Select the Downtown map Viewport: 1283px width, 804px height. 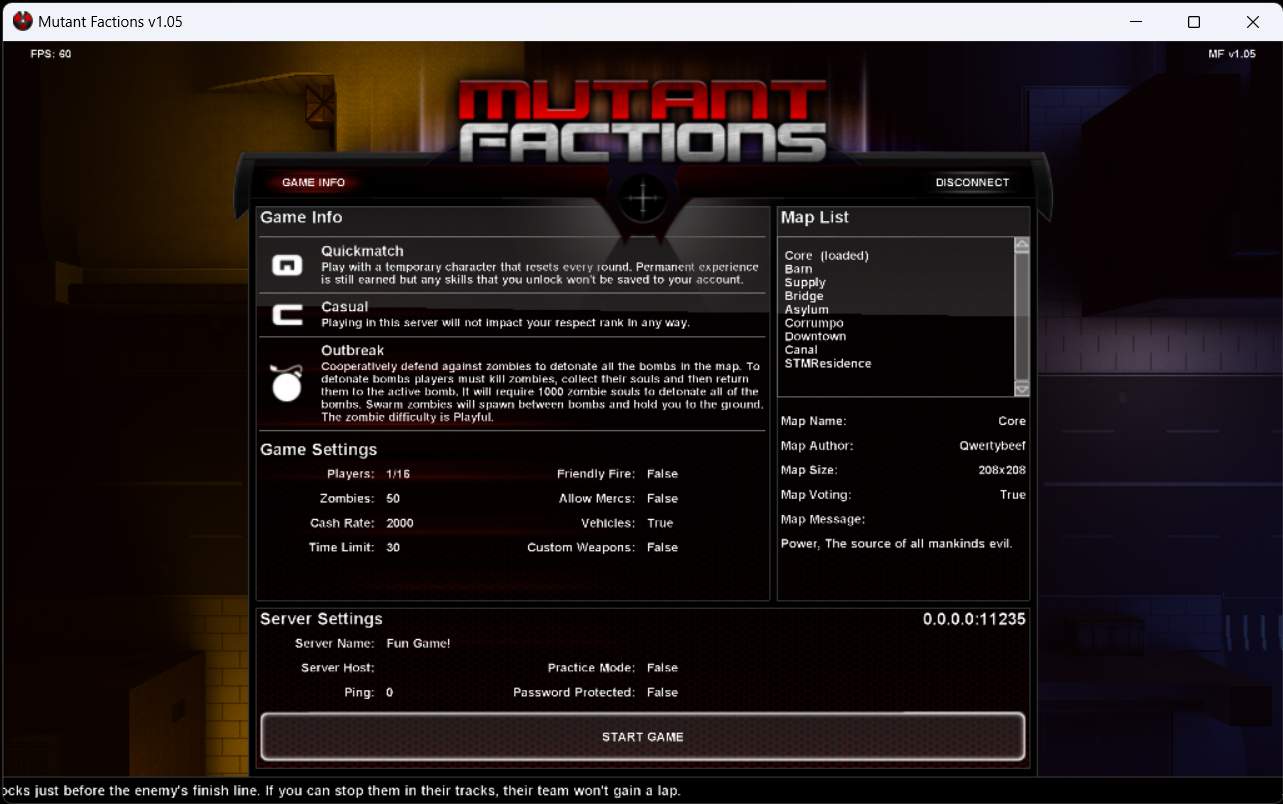(x=815, y=337)
